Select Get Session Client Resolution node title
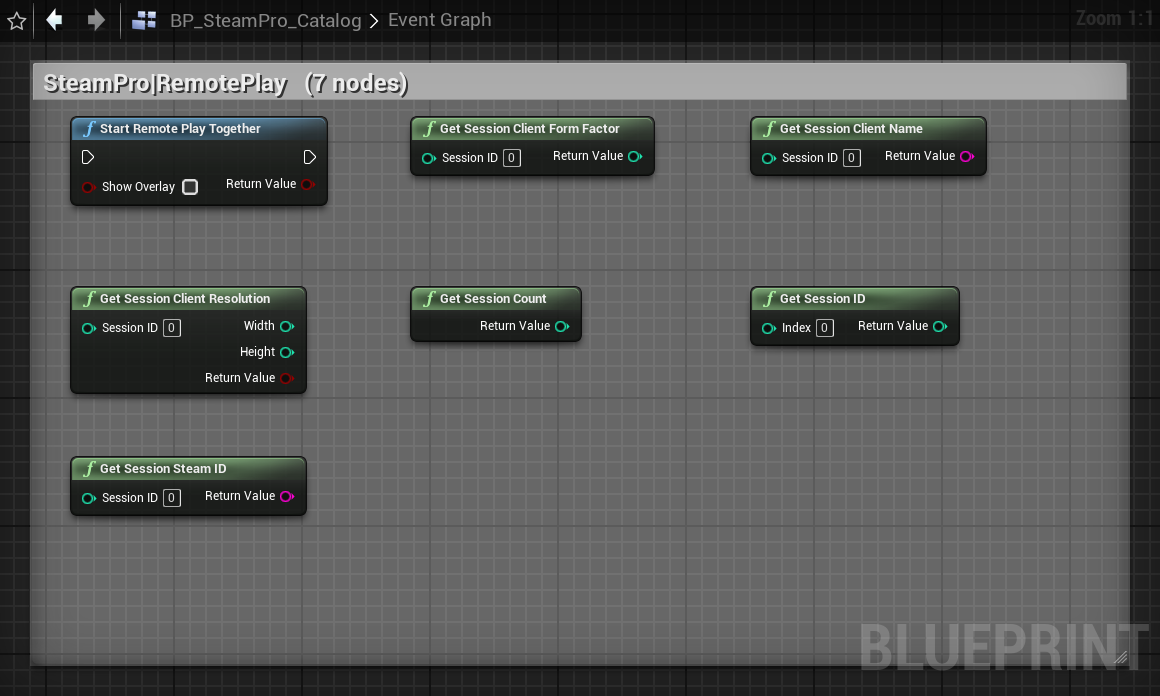This screenshot has height=696, width=1160. click(x=185, y=299)
